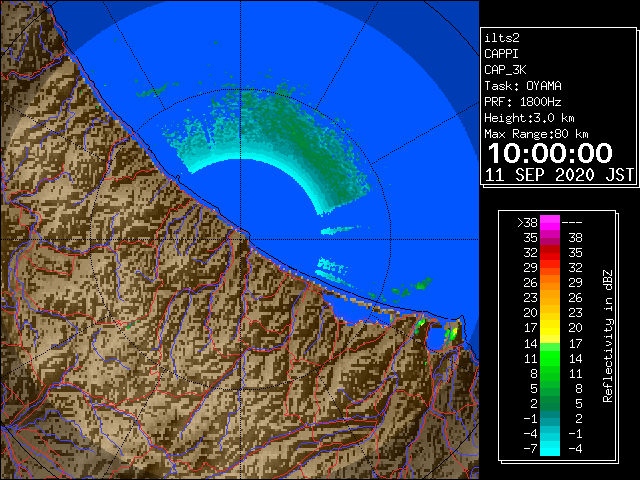
Task: Pick the red swatch beside 32
Action: (550, 253)
